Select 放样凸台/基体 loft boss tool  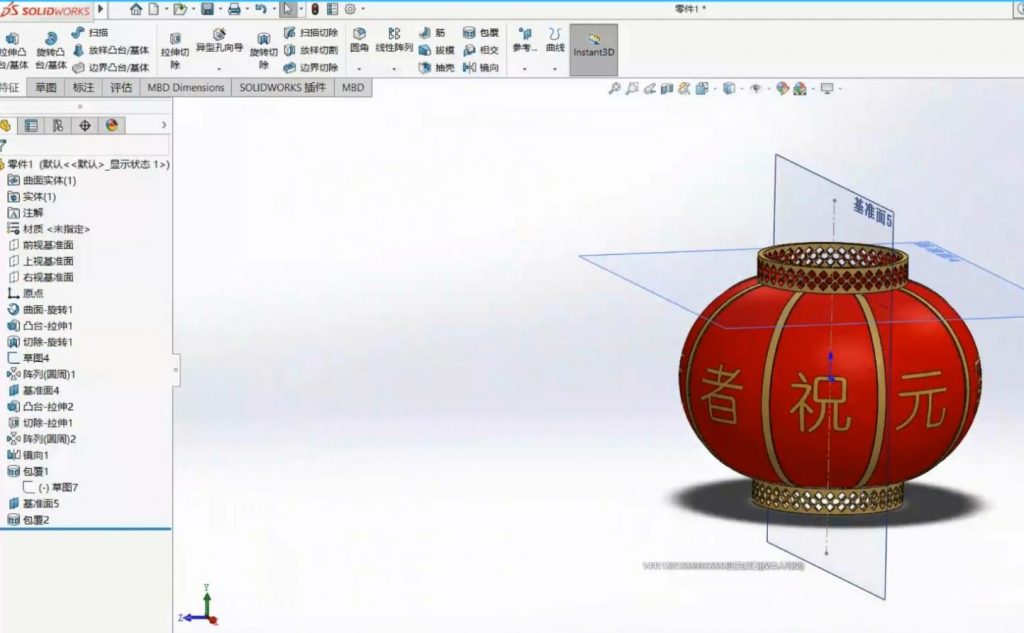[111, 50]
